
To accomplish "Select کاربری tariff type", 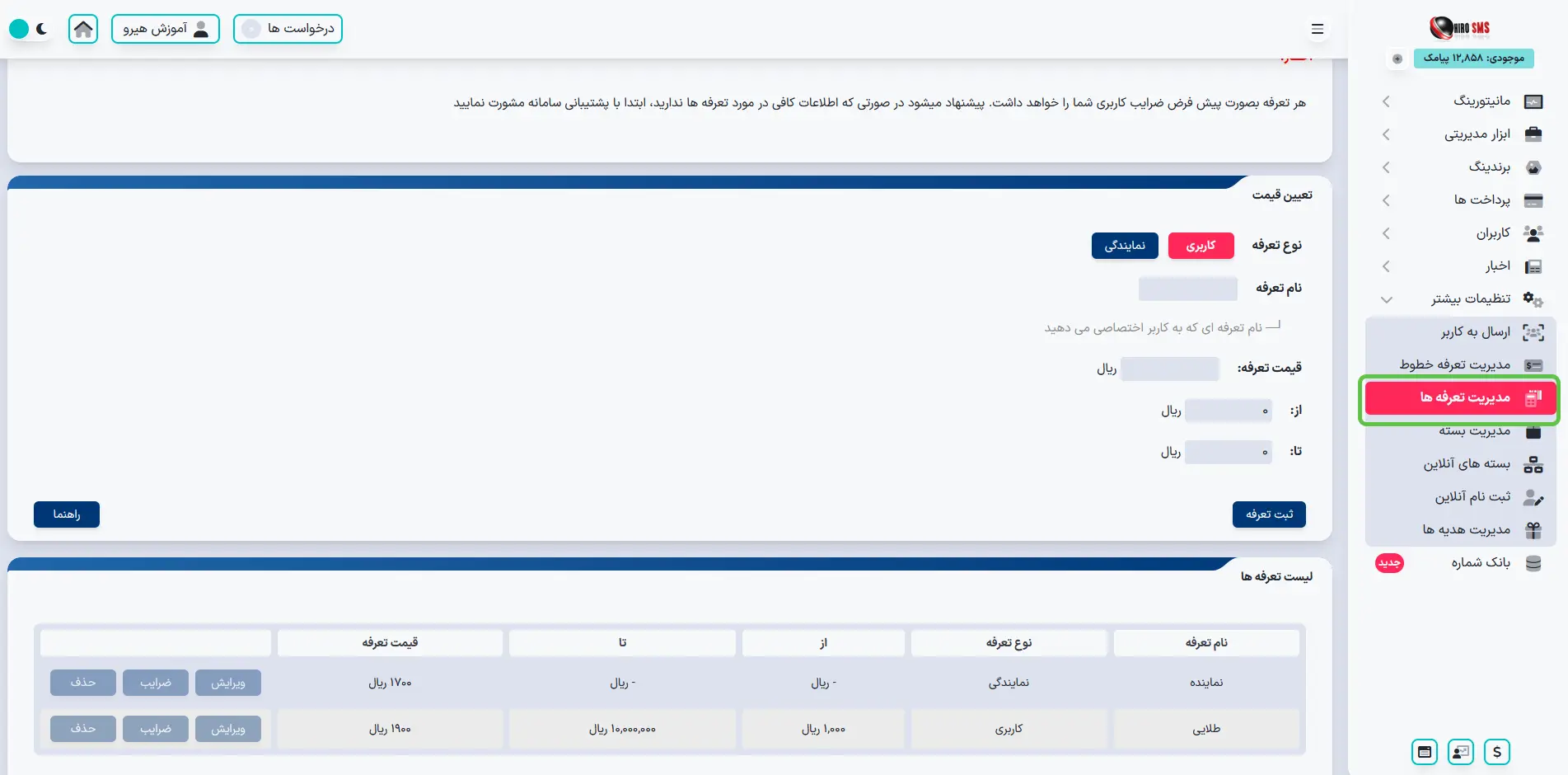I will pos(1201,246).
